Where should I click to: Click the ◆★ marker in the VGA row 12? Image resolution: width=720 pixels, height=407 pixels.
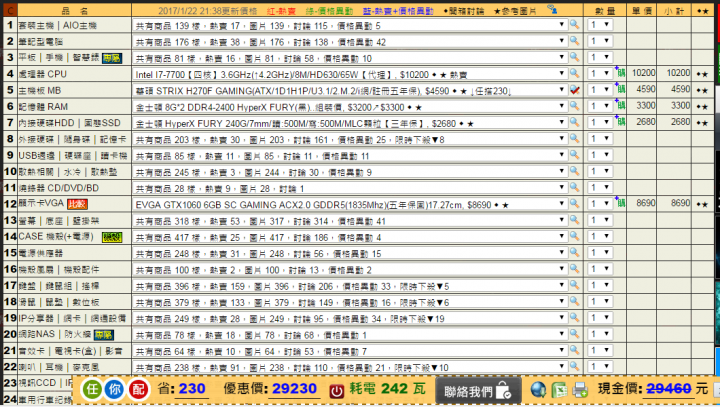[702, 204]
